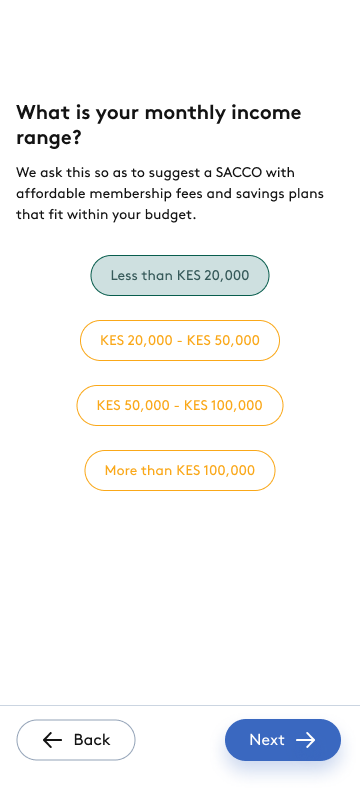The width and height of the screenshot is (360, 800).
Task: Select the income pill starting at KES 50,000
Action: coord(180,406)
